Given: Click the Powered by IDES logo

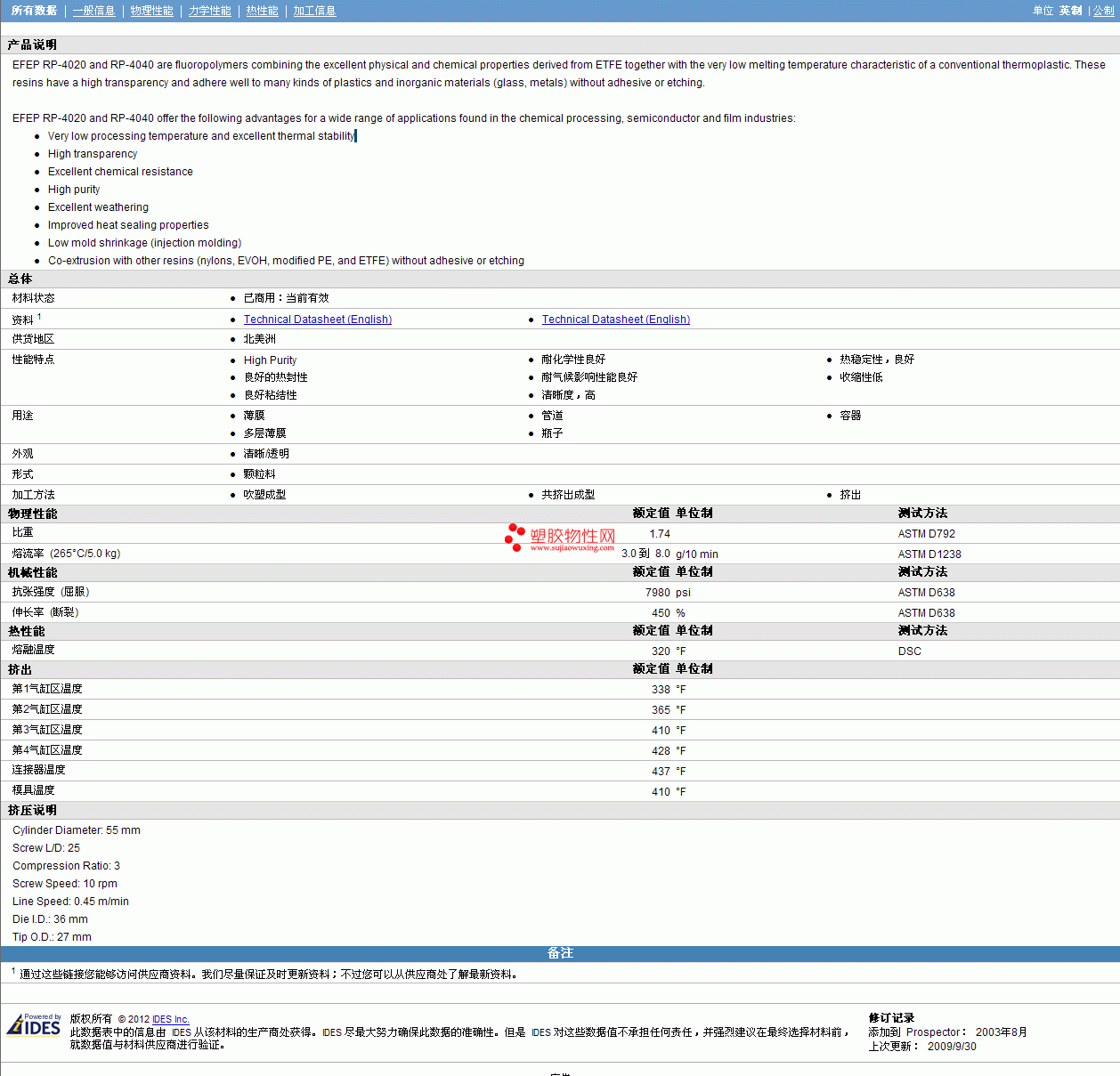Looking at the screenshot, I should 34,1025.
